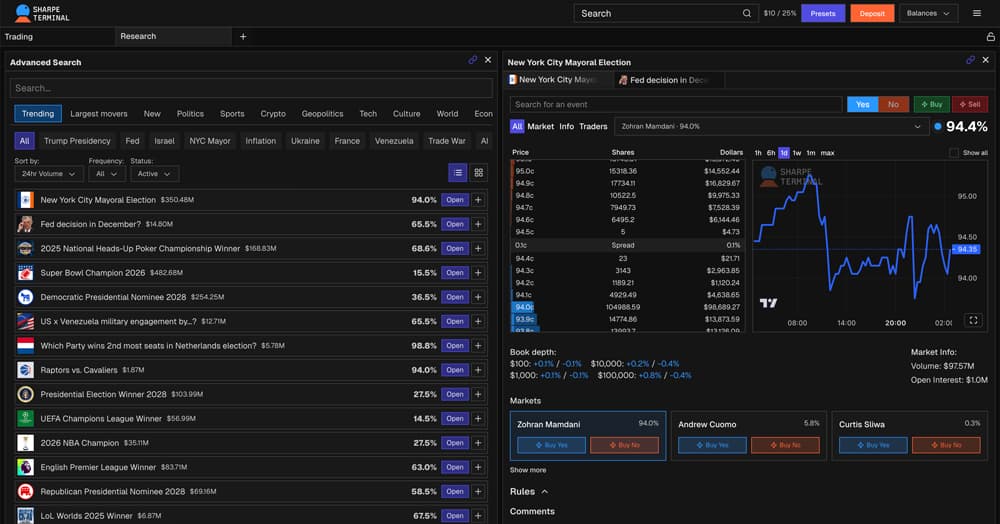This screenshot has width=1000, height=524.
Task: Click the Sharpe Terminal logo
Action: (42, 13)
